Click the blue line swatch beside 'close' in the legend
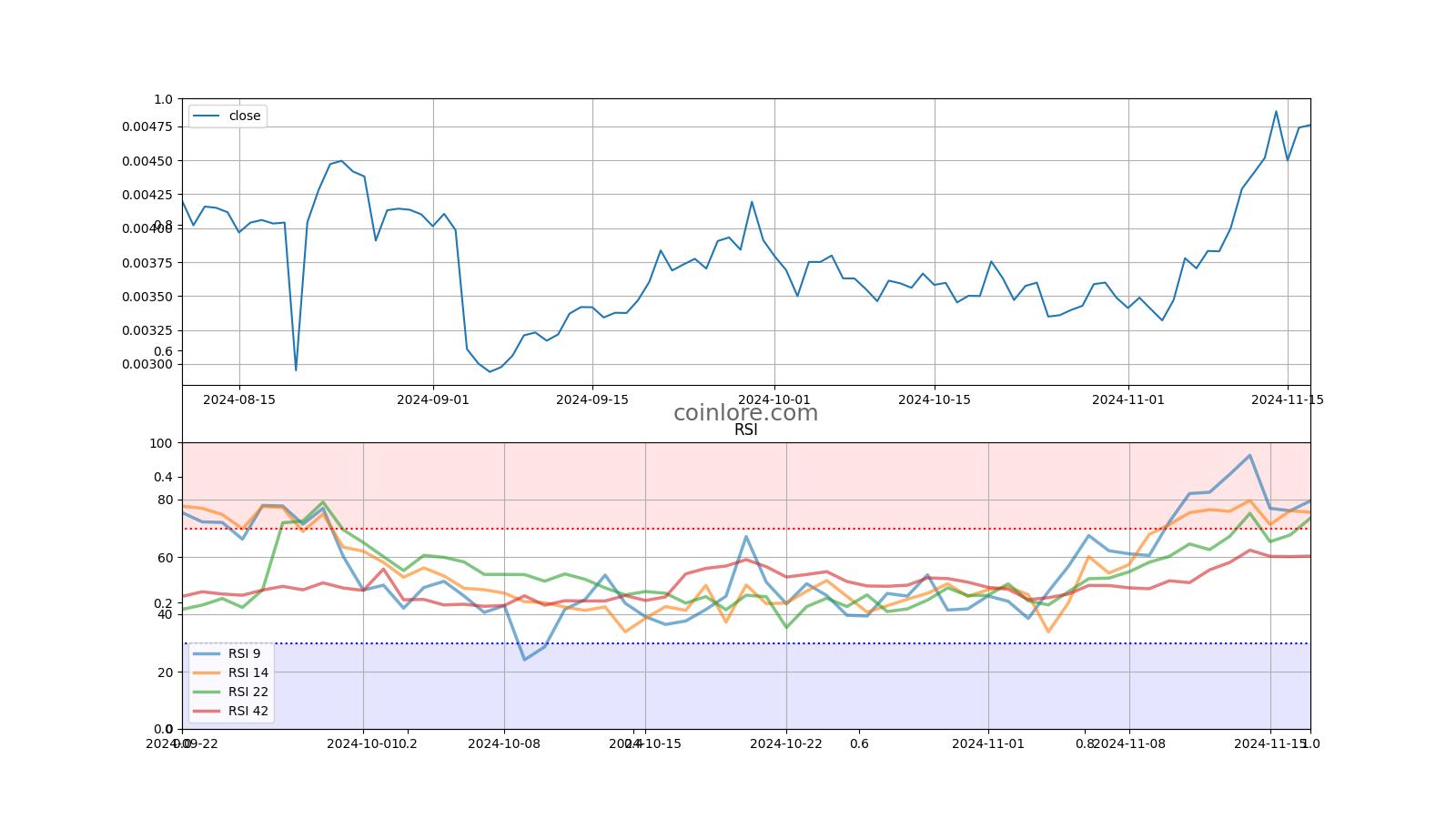Image resolution: width=1456 pixels, height=819 pixels. click(x=207, y=116)
